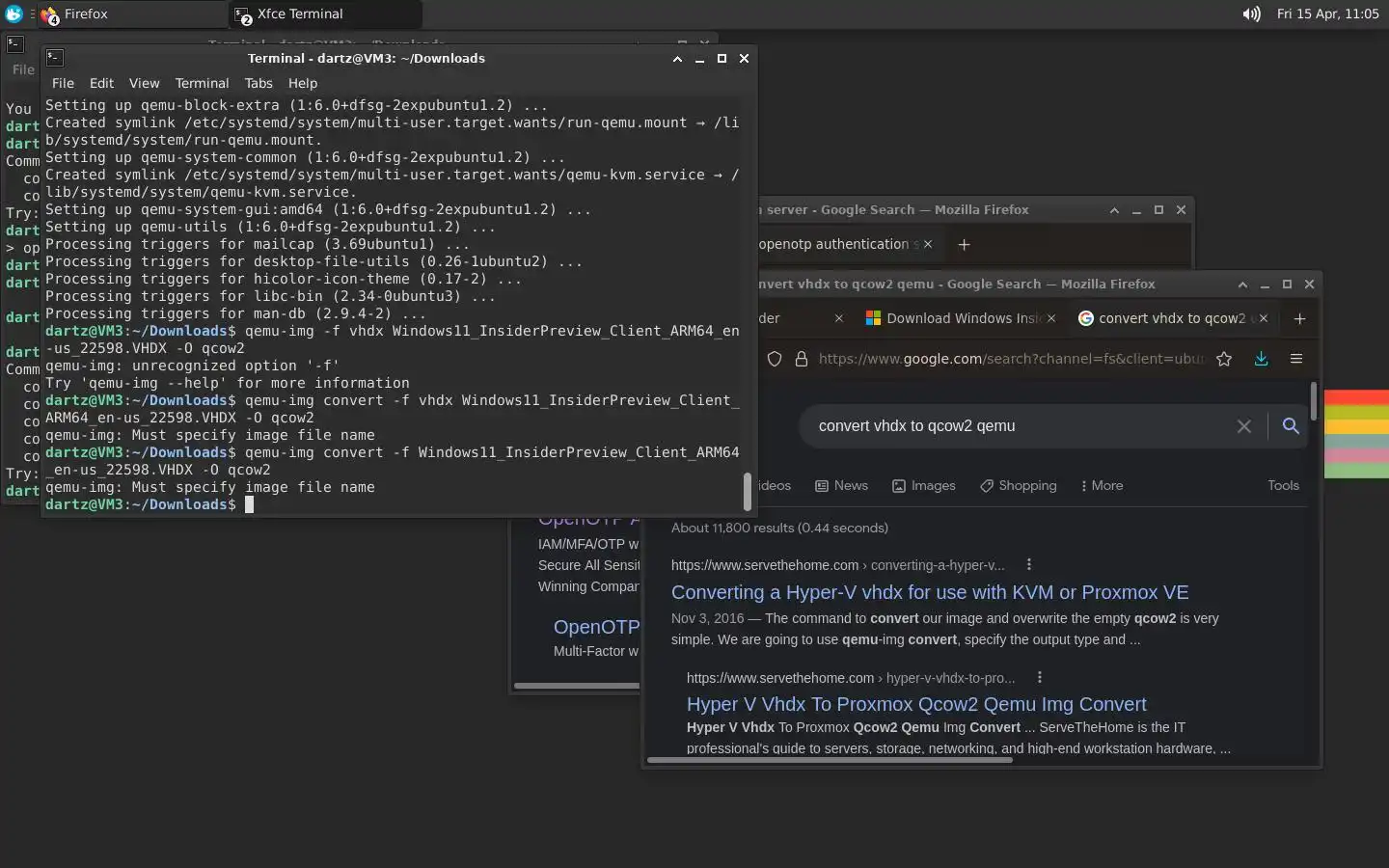Click the terminal's vertical scrollbar handle

tap(747, 492)
